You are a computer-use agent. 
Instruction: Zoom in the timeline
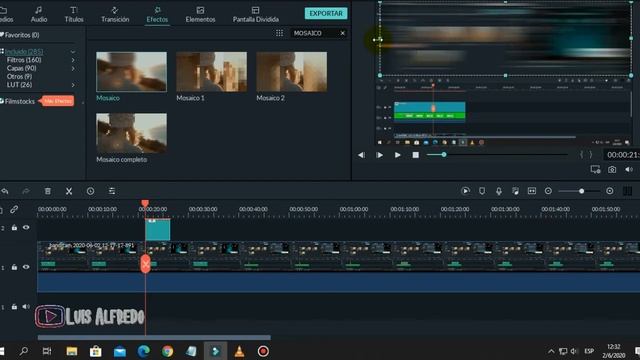point(610,191)
